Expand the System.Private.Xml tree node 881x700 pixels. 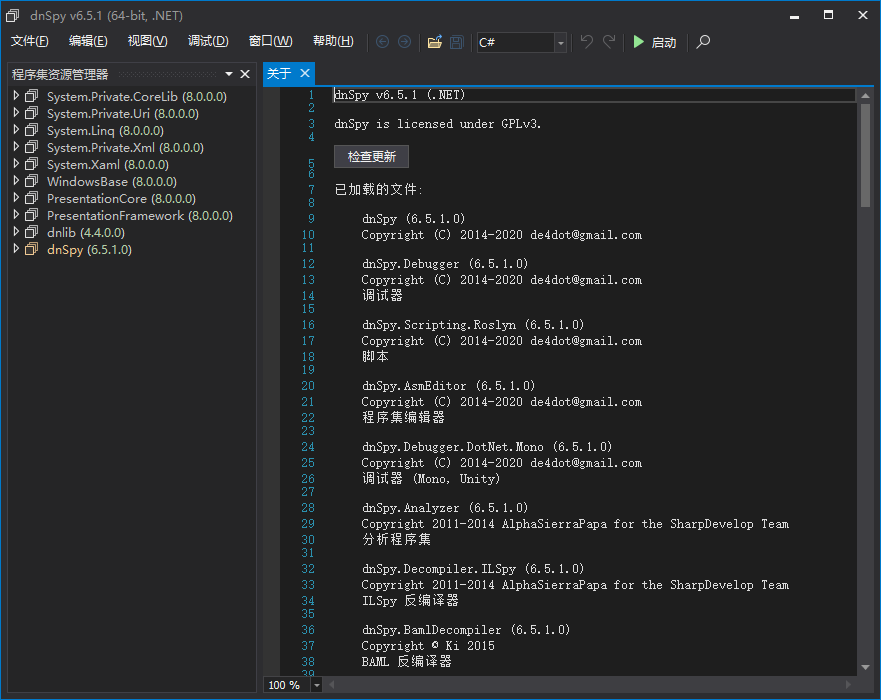click(16, 147)
